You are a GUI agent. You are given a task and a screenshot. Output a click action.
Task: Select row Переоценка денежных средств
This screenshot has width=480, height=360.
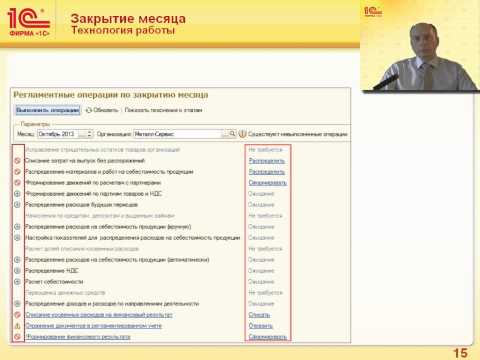(65, 293)
